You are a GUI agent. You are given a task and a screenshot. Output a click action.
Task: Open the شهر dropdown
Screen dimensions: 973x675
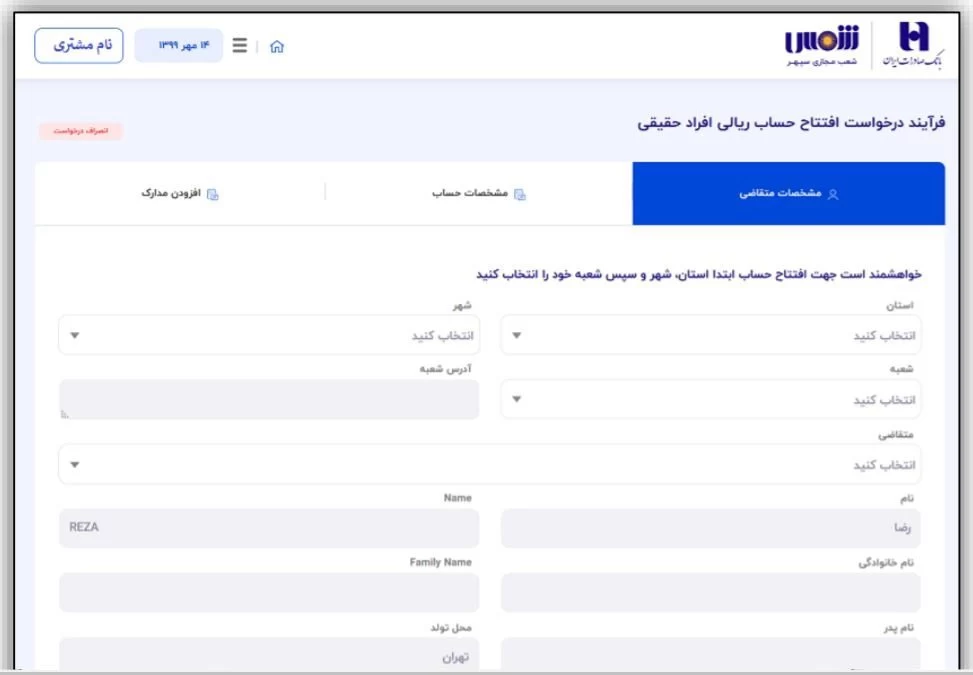[x=269, y=335]
